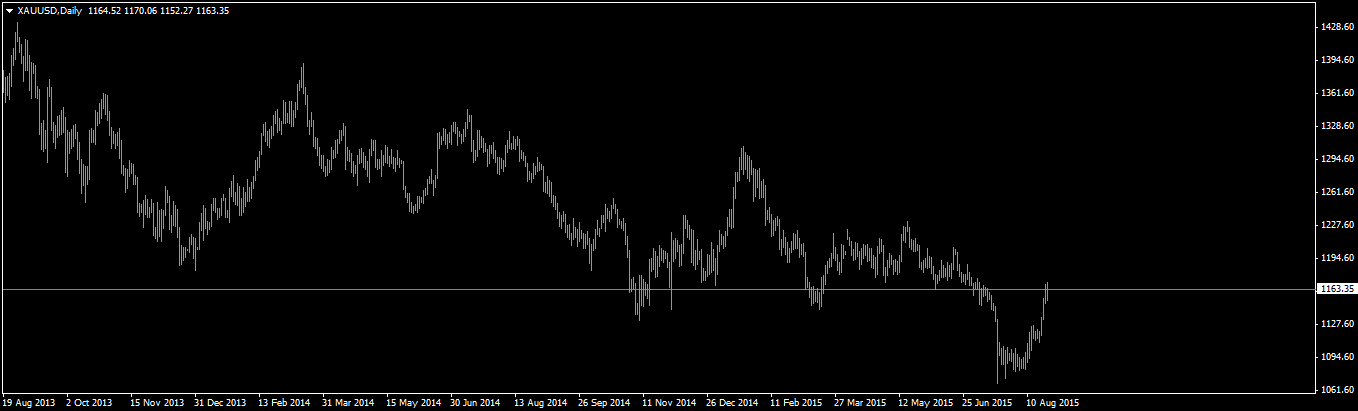Click the 1194.60 price axis label
Screen dimensions: 1358x411
point(1337,258)
